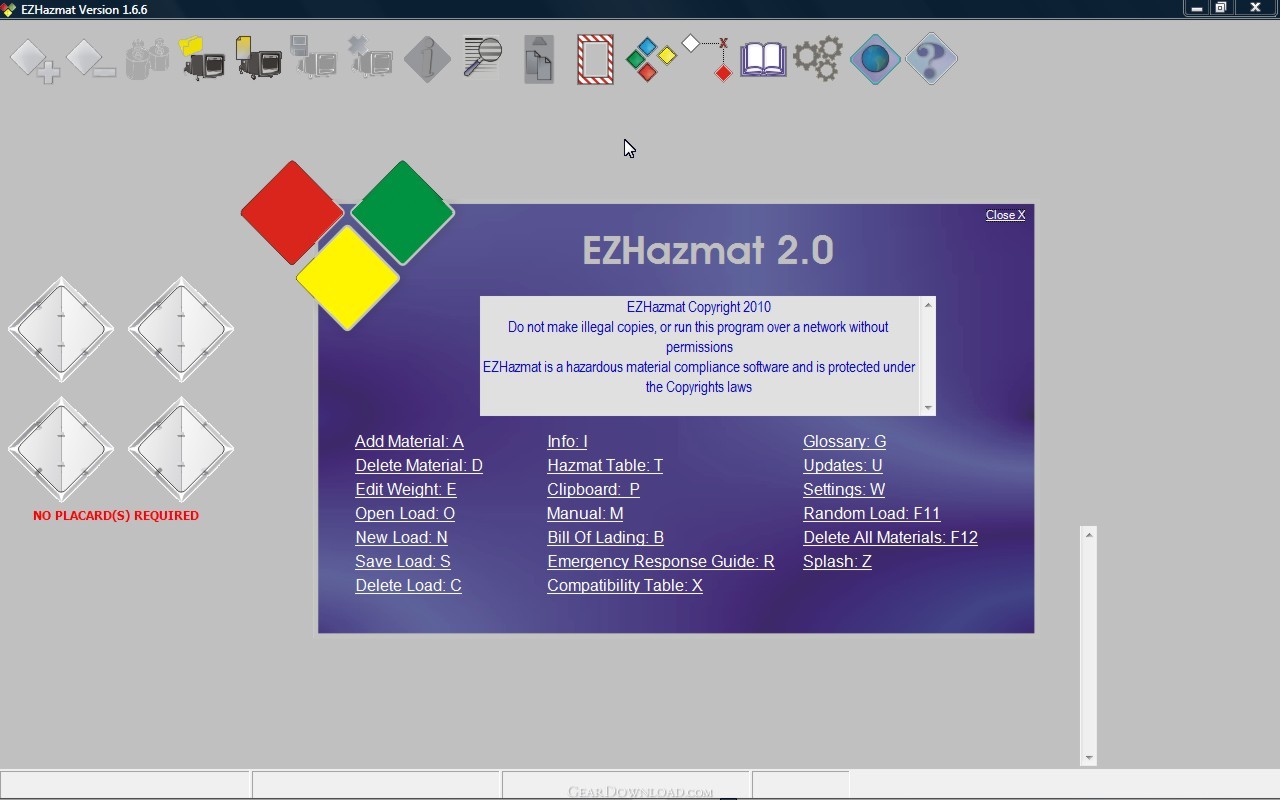Click the 'Delete Load: C' link
This screenshot has height=800, width=1280.
408,585
